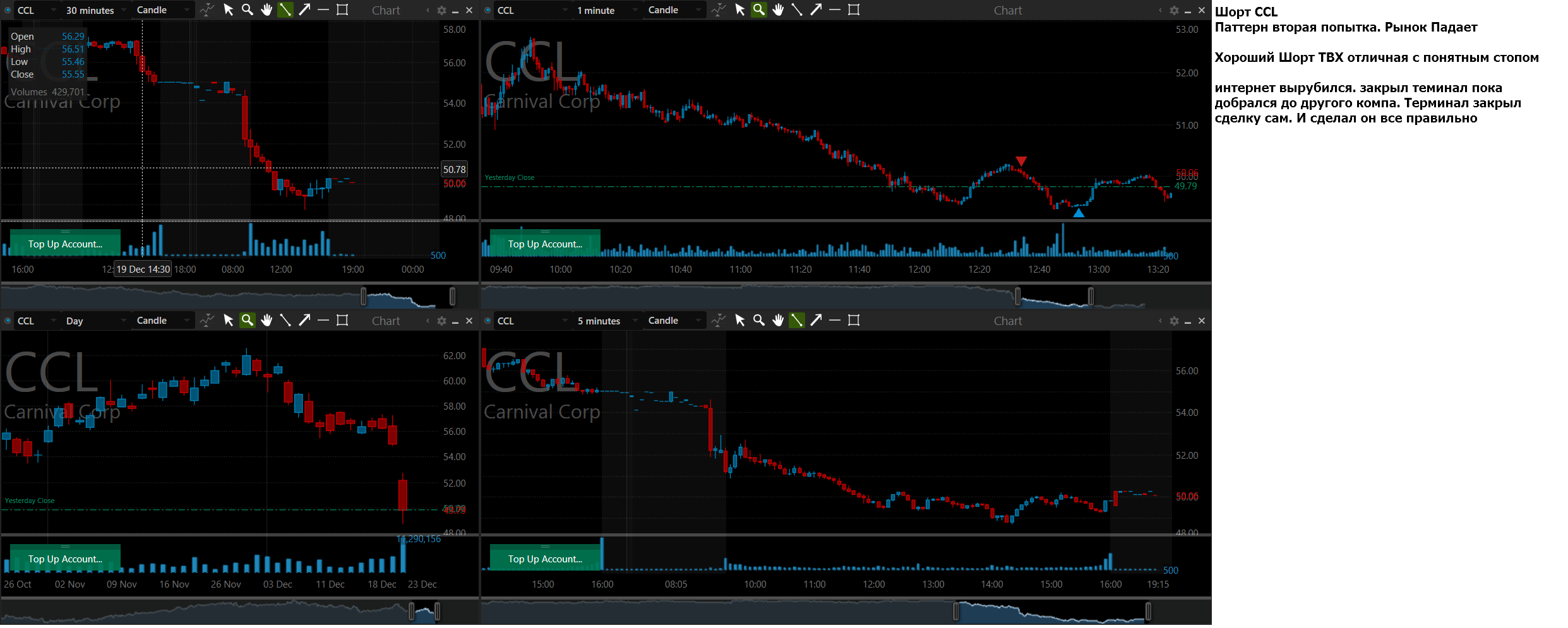Toggle blue link dot of 5 minutes chart
Screen dimensions: 1568x628
point(488,321)
